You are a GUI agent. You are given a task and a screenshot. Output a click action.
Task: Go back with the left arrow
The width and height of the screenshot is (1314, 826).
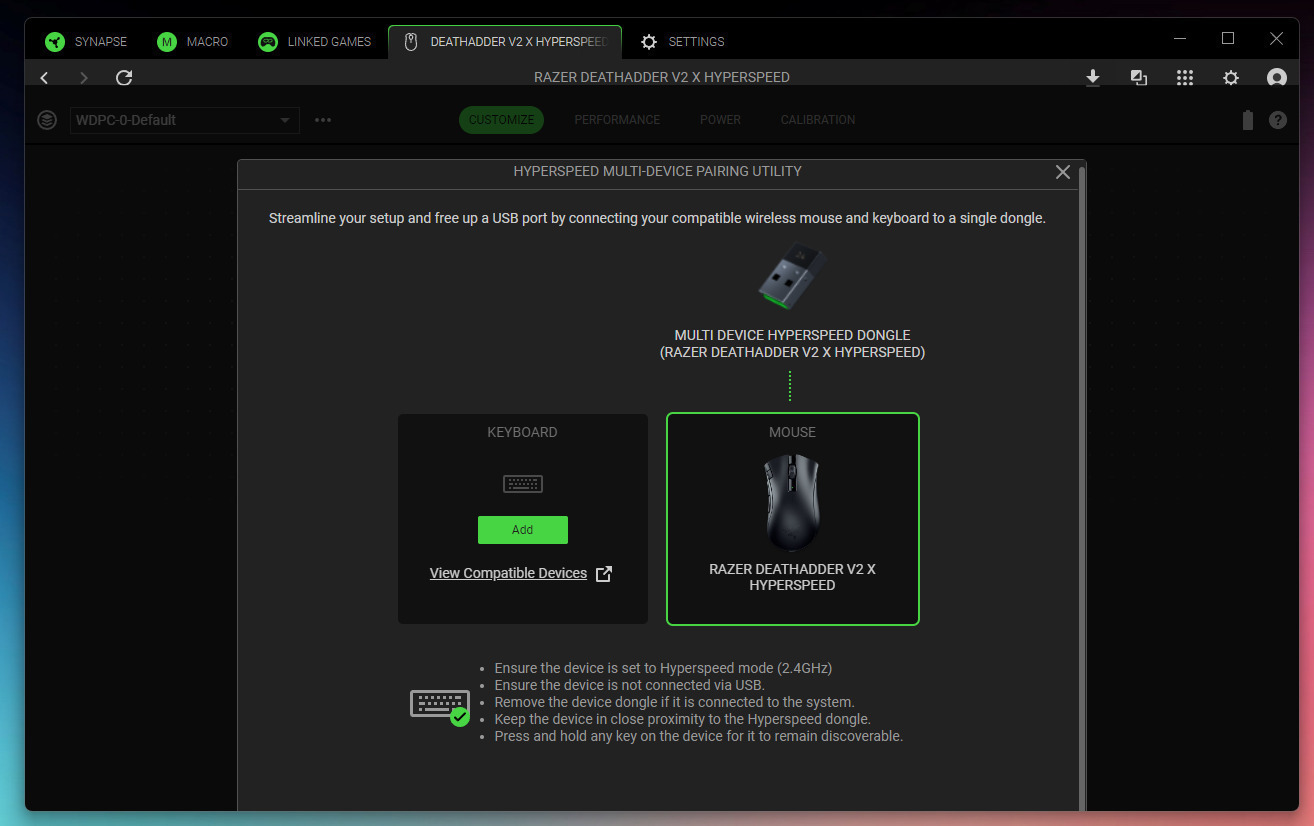coord(44,77)
